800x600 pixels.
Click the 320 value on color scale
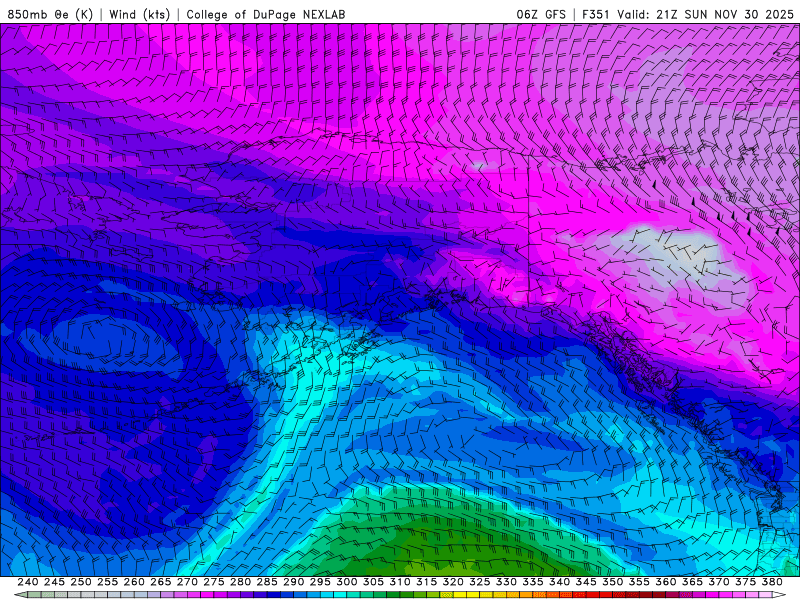(x=453, y=582)
